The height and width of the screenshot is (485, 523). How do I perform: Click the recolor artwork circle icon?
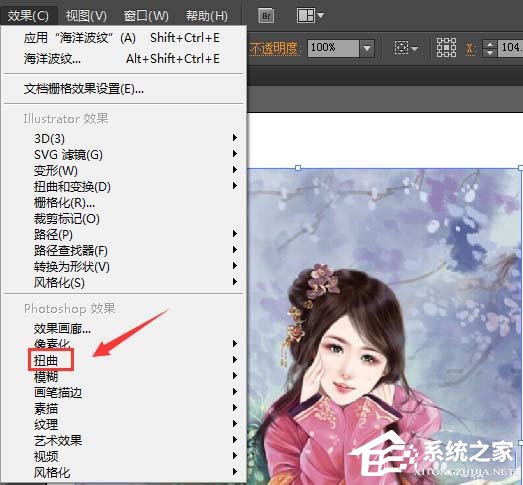coord(401,48)
